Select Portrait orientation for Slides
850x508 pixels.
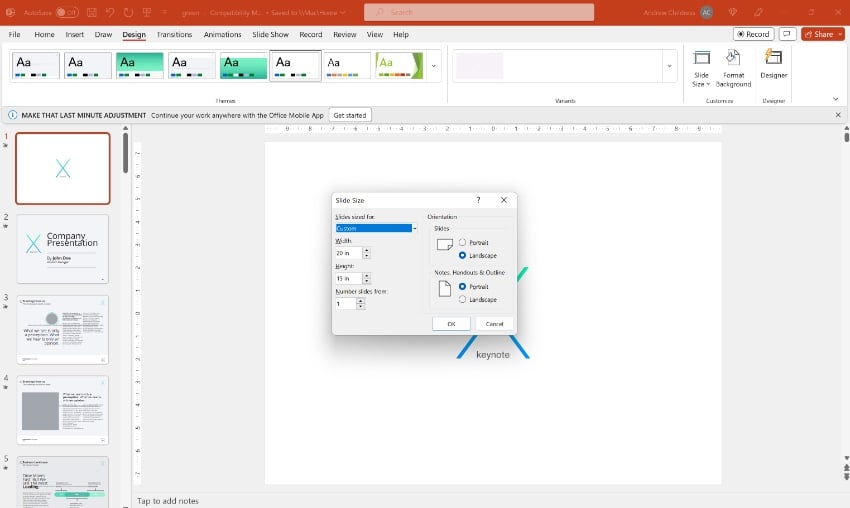tap(462, 243)
